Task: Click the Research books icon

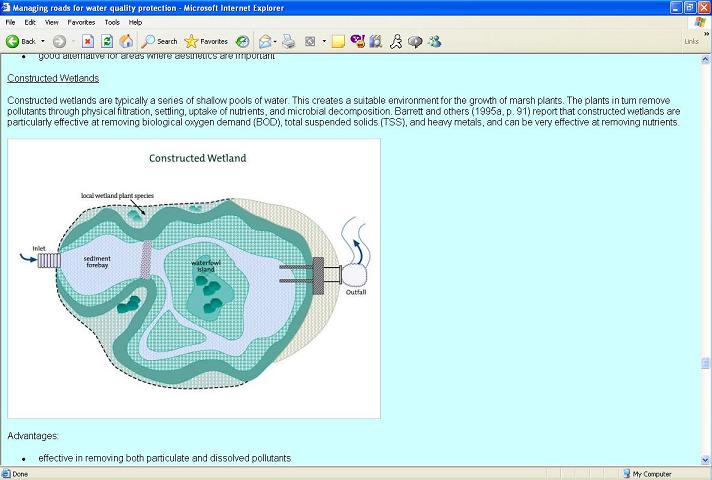Action: click(x=376, y=42)
